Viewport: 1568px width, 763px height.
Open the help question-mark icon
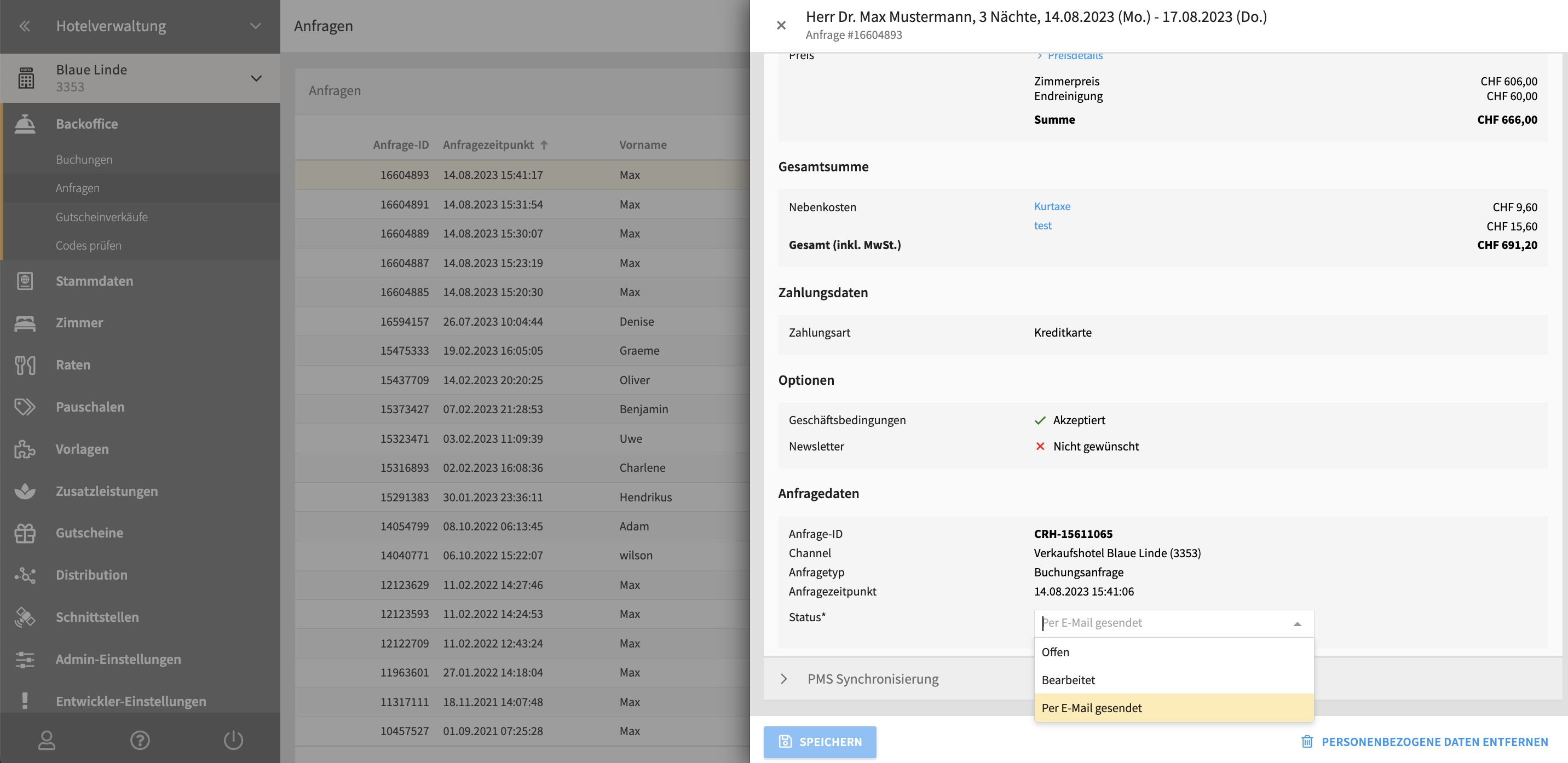140,740
